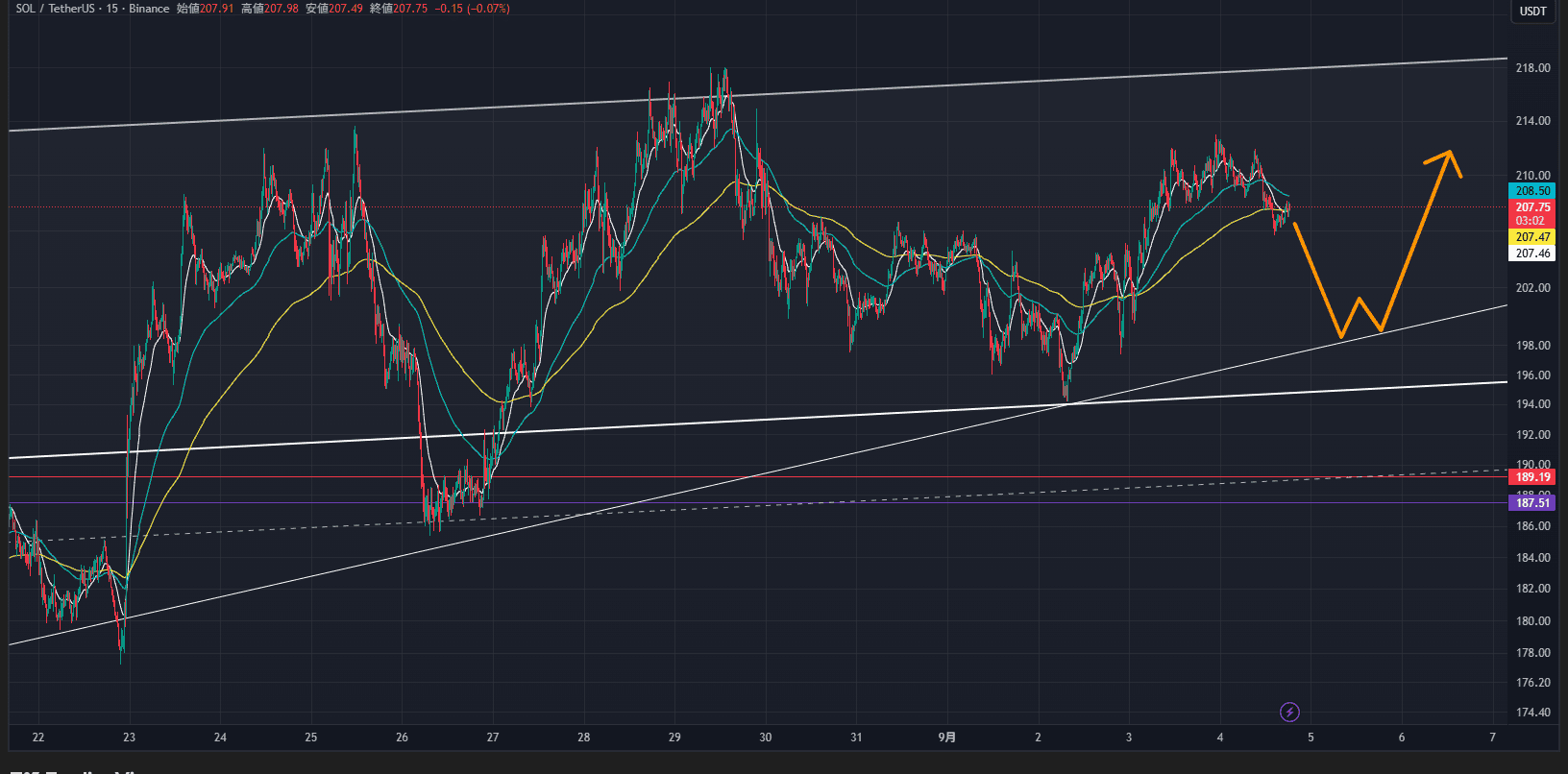
Task: Click the teal 208.50 indicator label
Action: (1532, 191)
